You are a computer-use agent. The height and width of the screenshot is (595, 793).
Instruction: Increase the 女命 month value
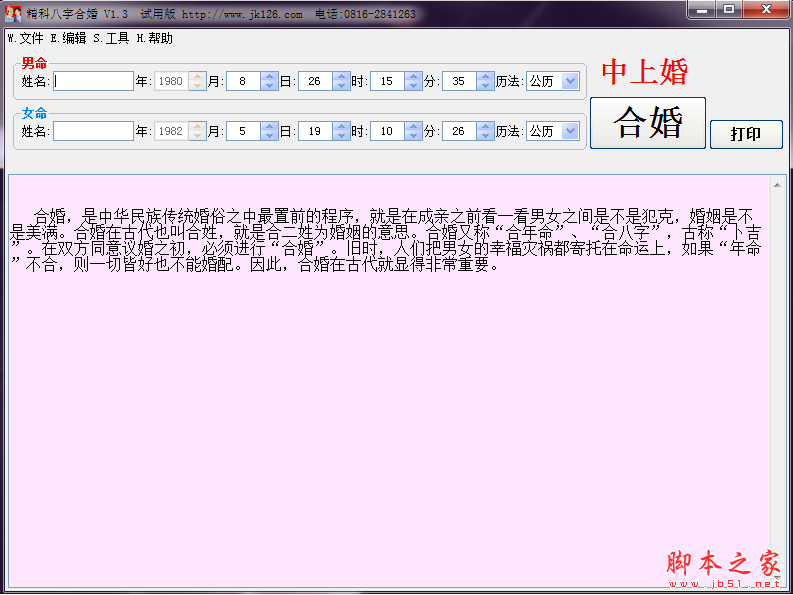(x=269, y=126)
